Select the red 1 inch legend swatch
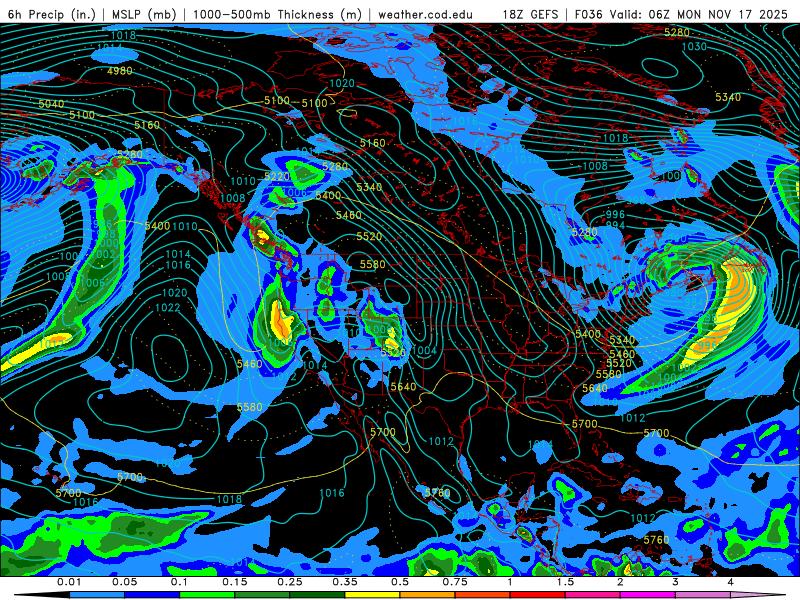 pos(538,595)
